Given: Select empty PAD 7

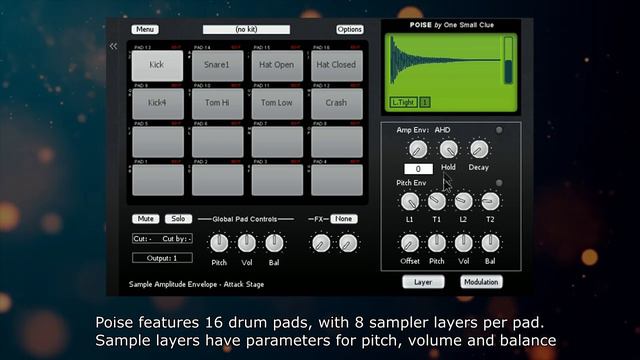Looking at the screenshot, I should tap(277, 142).
